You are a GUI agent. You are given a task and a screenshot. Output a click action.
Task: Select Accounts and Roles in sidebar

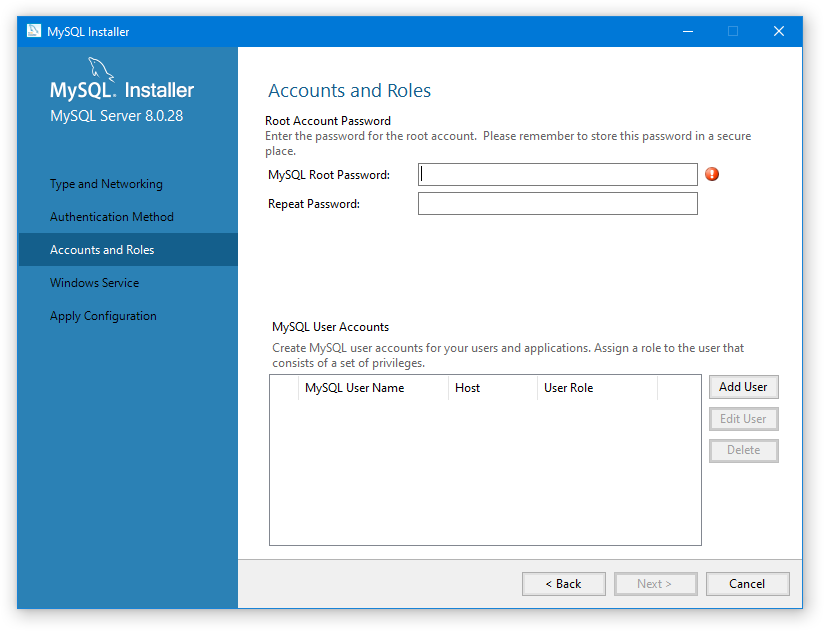click(x=102, y=250)
